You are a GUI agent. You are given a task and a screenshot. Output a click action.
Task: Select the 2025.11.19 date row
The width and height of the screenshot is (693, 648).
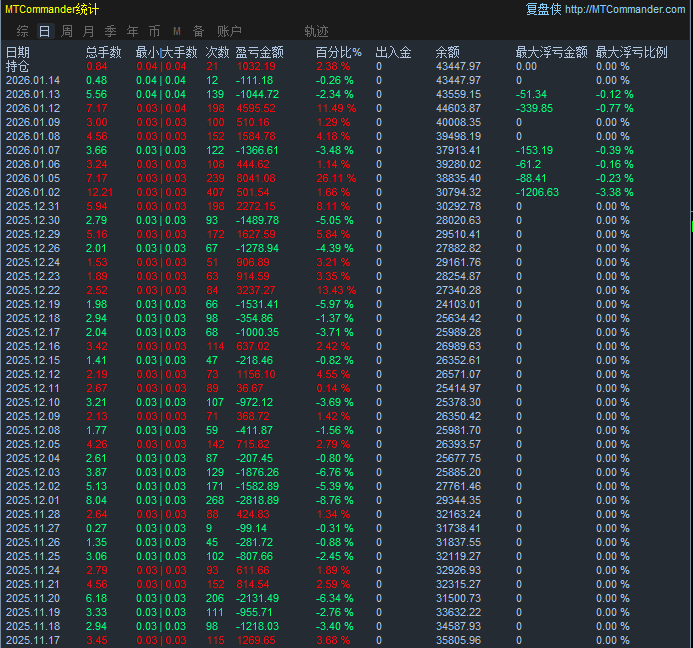[33, 612]
